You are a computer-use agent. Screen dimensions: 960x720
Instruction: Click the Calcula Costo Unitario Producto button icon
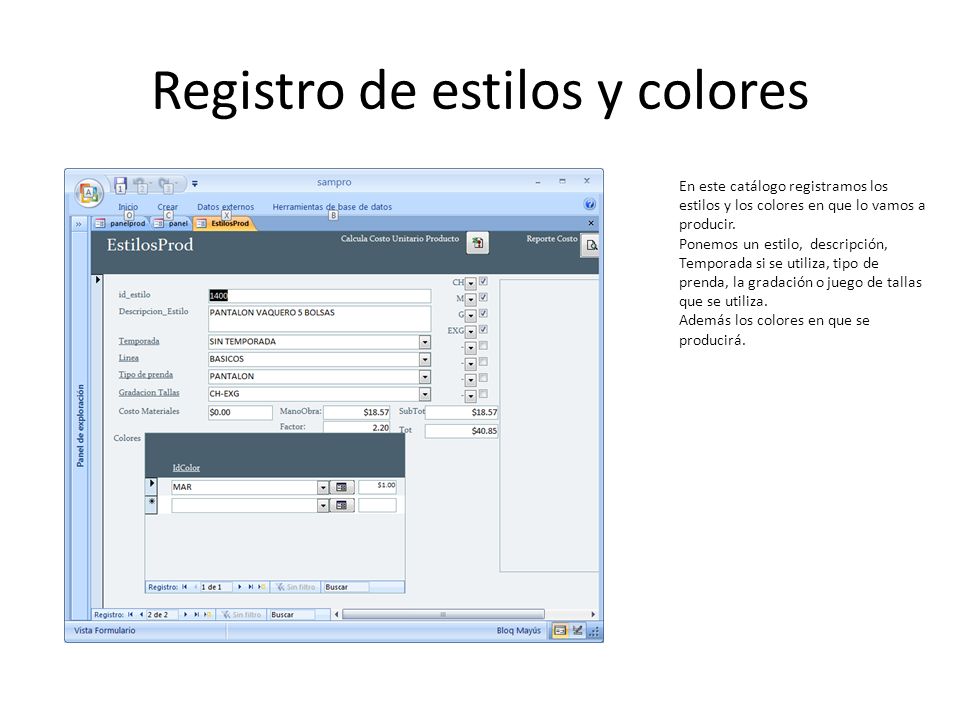(478, 243)
